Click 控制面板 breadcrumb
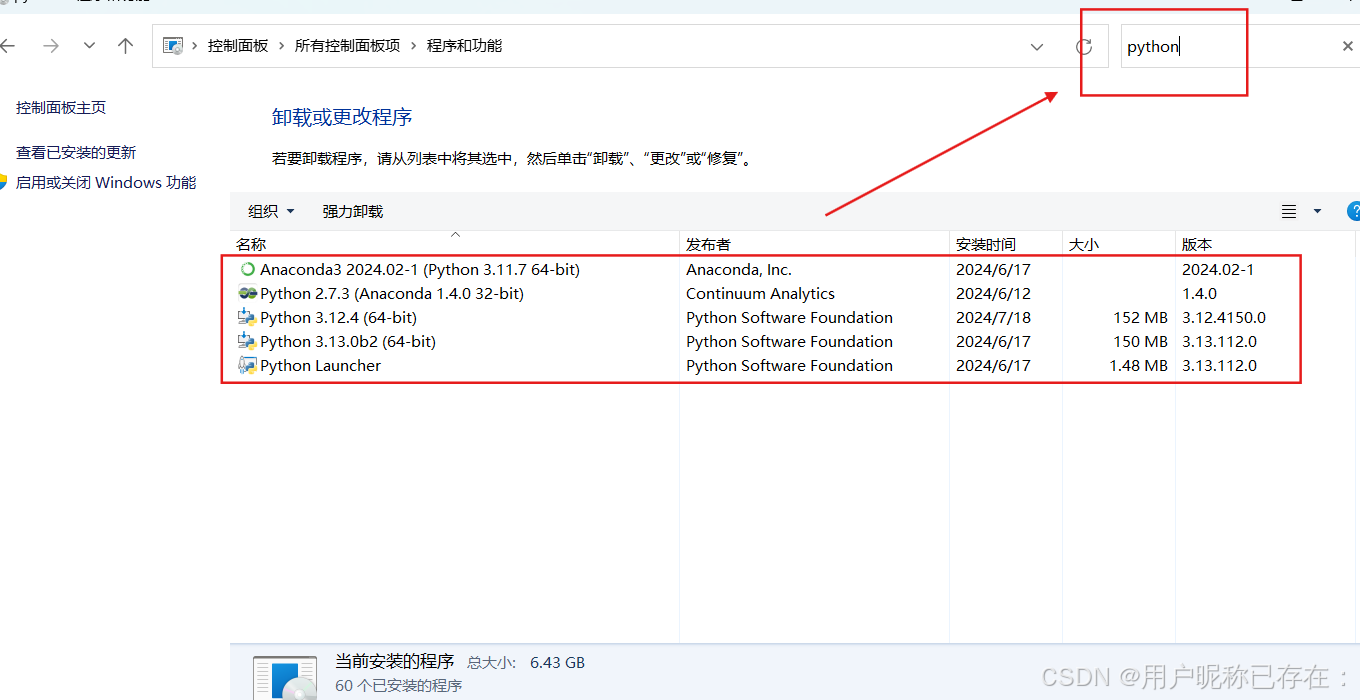Screen dimensions: 1360x700 pyautogui.click(x=238, y=46)
